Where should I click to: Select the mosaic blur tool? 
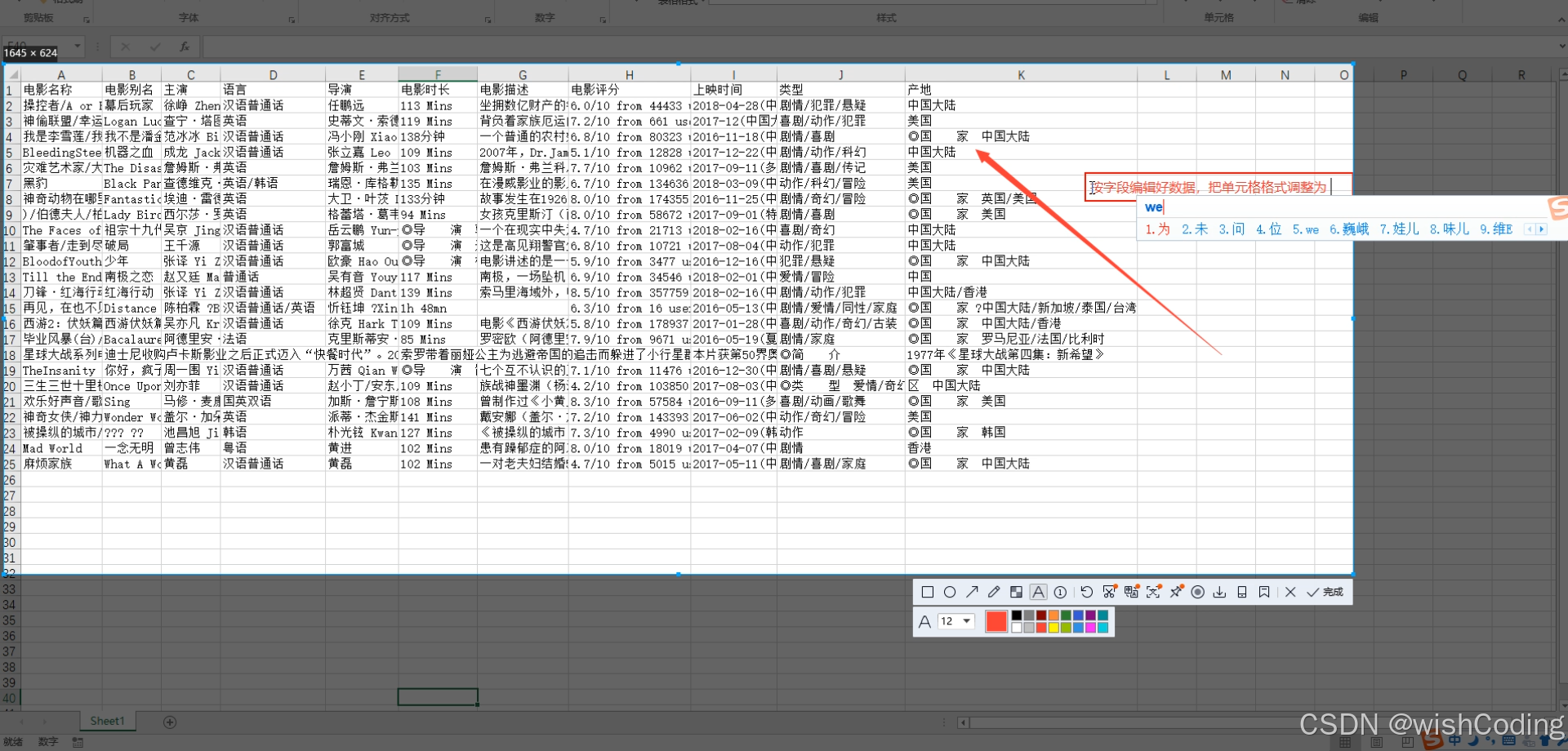1016,592
